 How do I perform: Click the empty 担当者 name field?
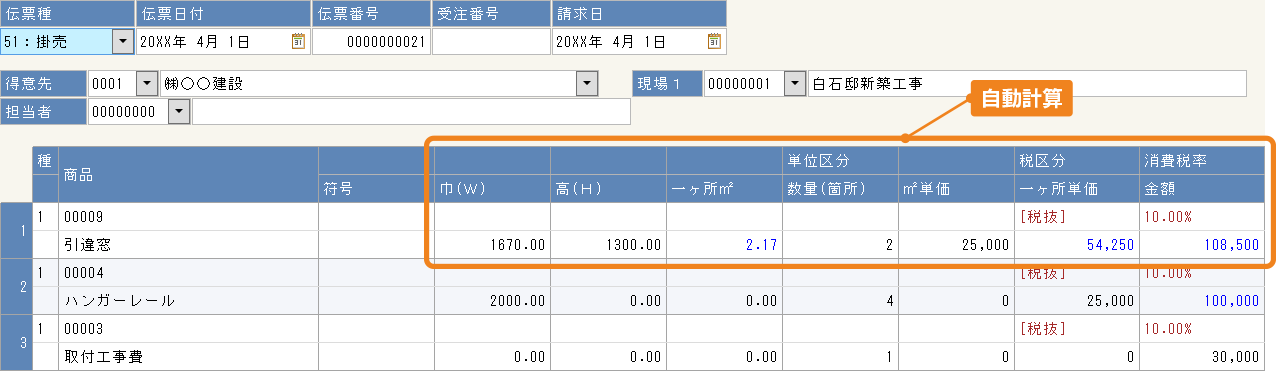tap(411, 112)
